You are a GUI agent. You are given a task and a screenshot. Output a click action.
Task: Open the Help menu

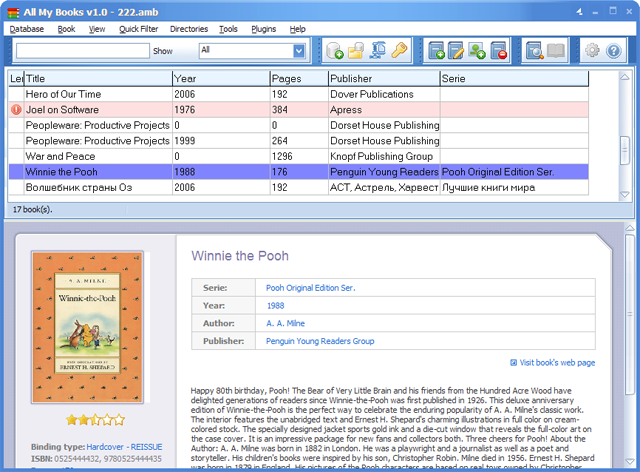298,29
